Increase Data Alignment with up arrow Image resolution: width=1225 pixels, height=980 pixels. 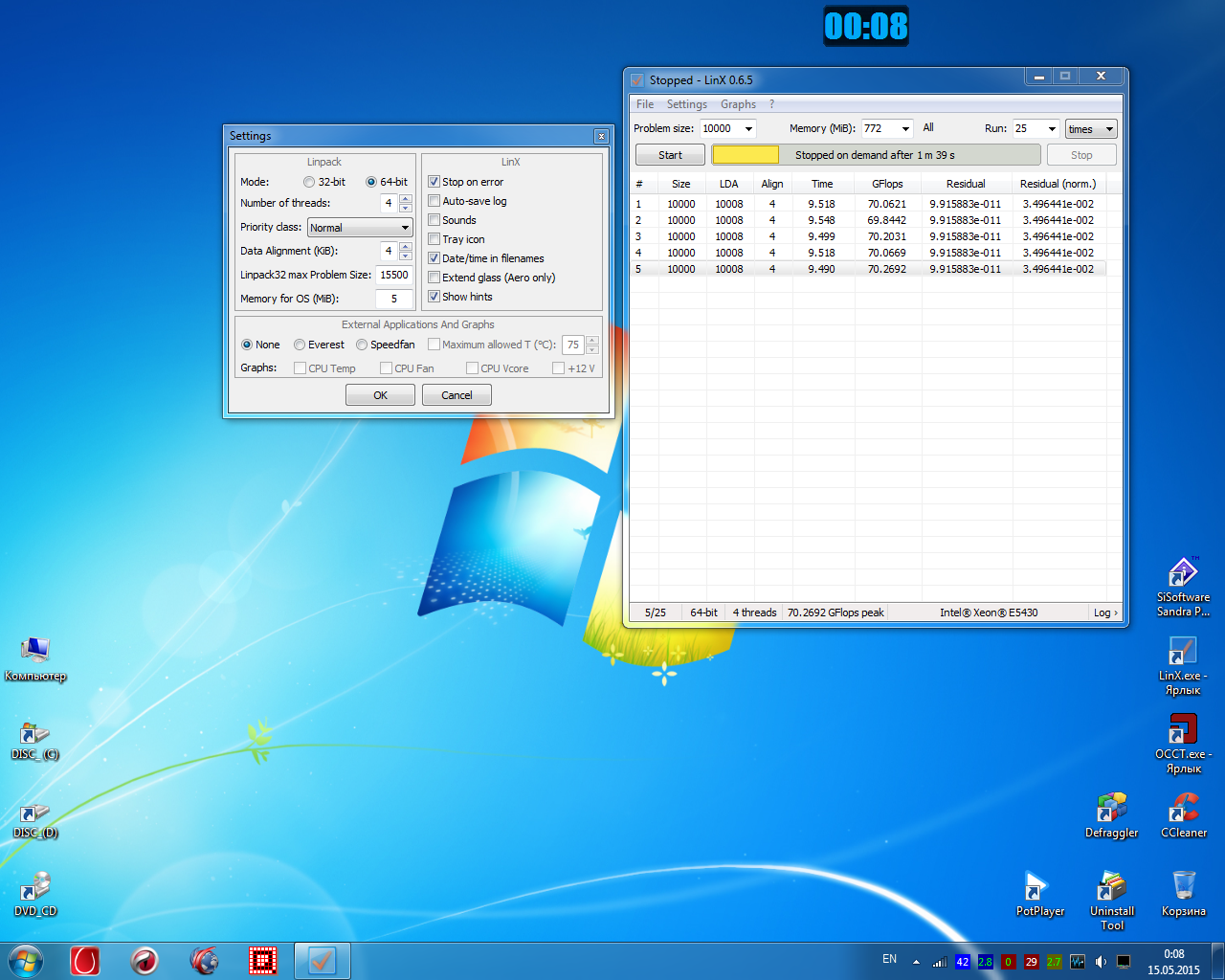tap(406, 246)
